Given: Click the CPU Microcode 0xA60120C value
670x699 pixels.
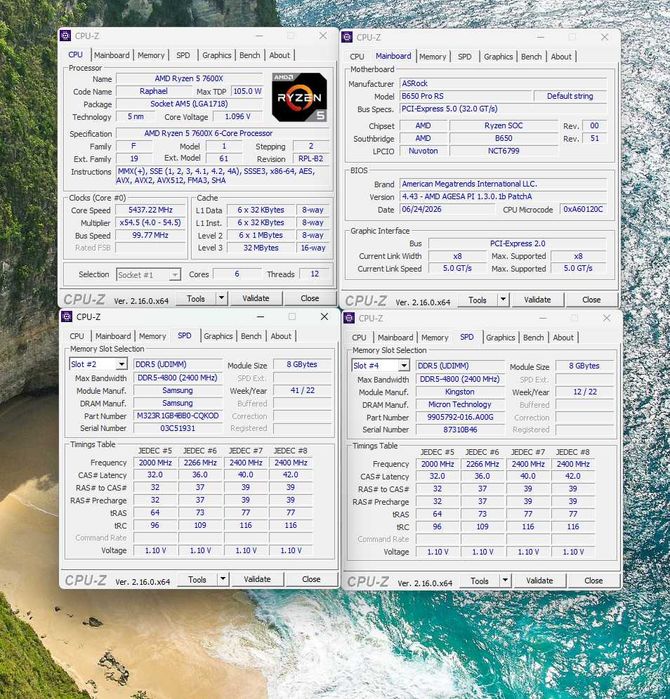Looking at the screenshot, I should click(x=583, y=209).
